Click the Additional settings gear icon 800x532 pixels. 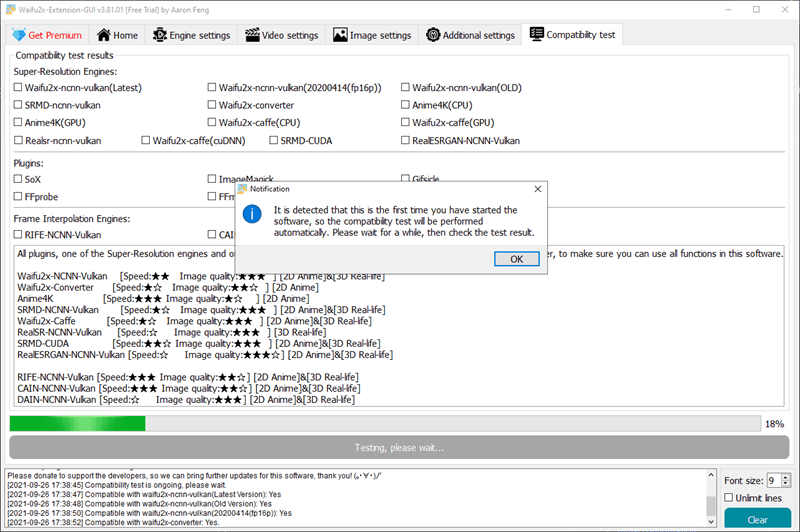point(433,35)
